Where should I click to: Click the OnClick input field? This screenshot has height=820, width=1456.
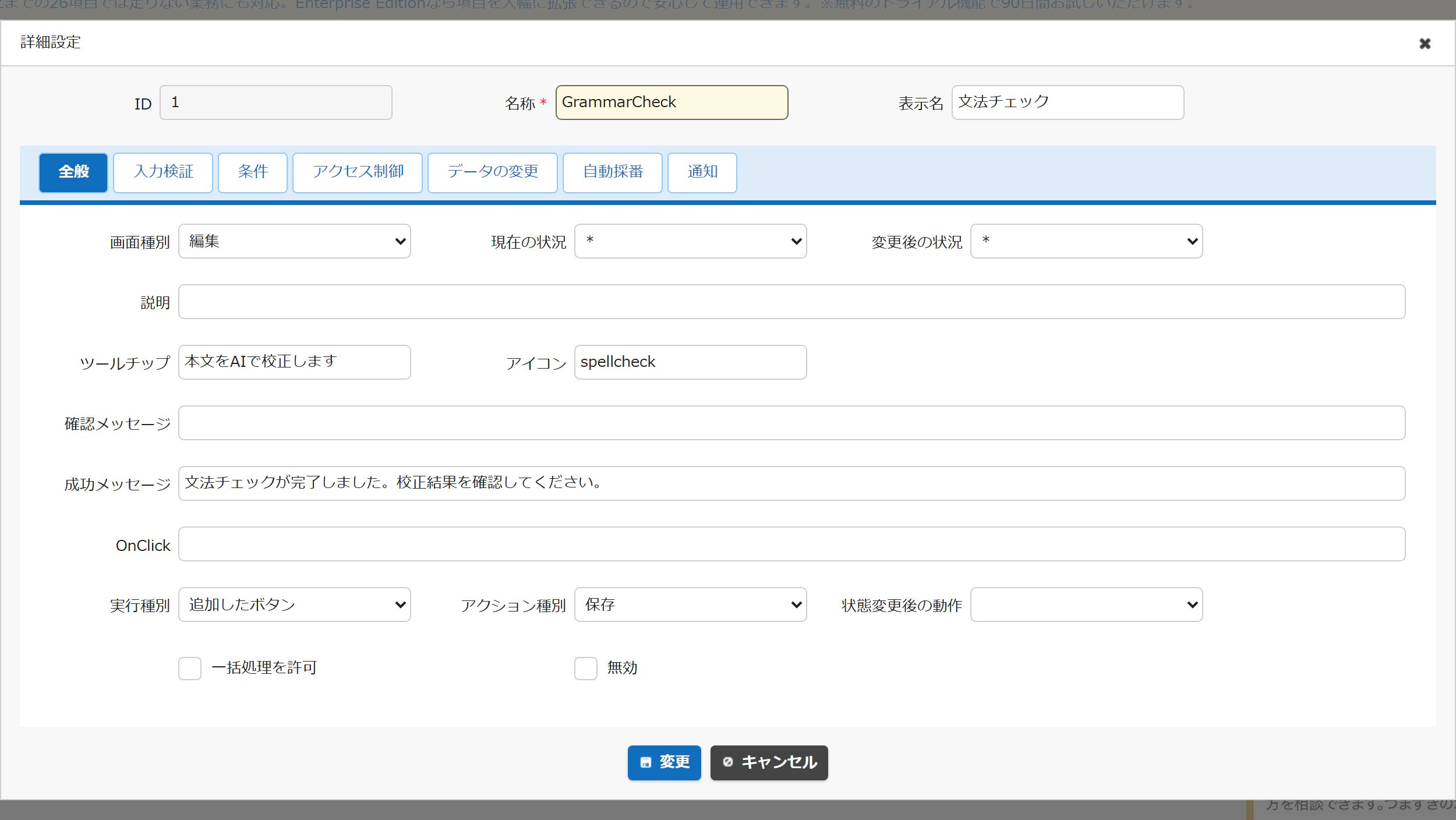point(792,544)
